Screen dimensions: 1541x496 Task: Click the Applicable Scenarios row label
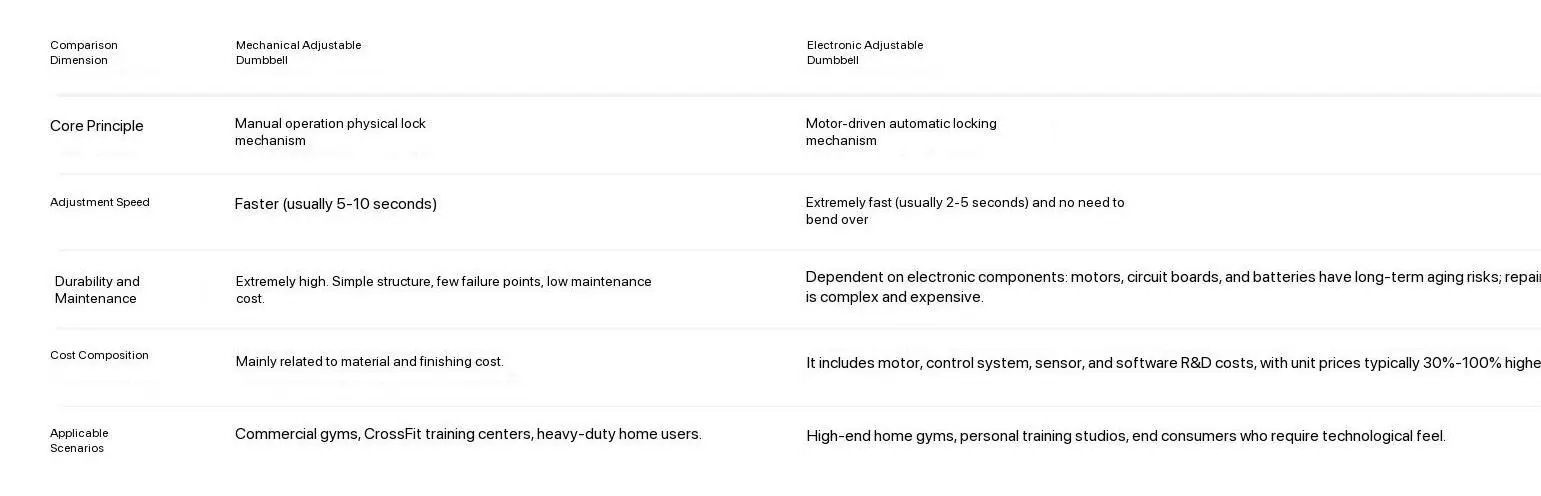[x=79, y=440]
